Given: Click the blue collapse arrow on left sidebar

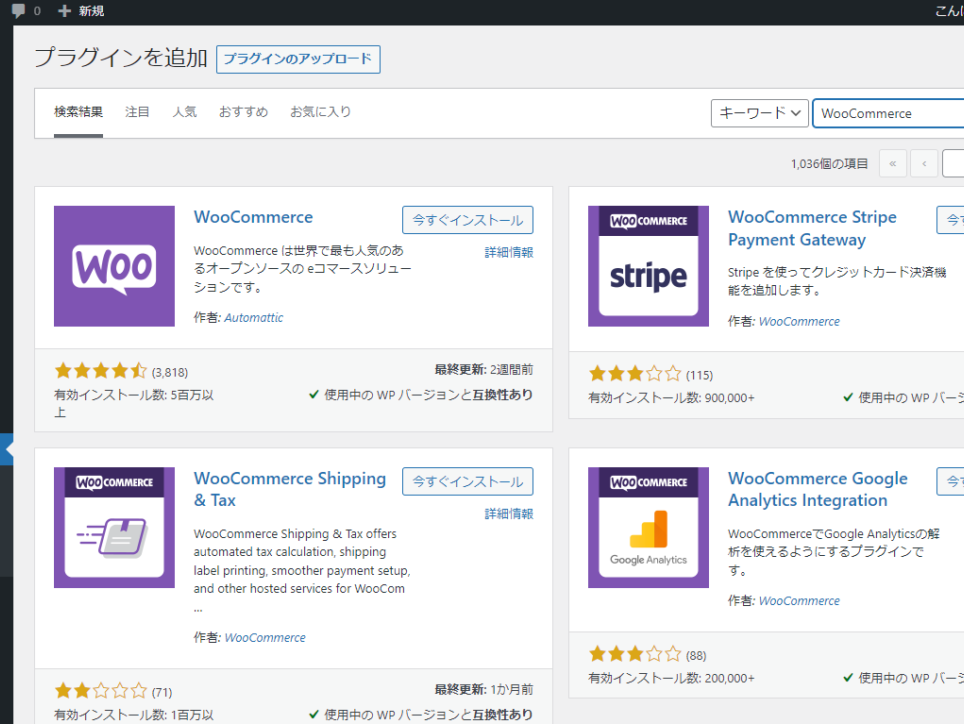Looking at the screenshot, I should click(x=7, y=449).
